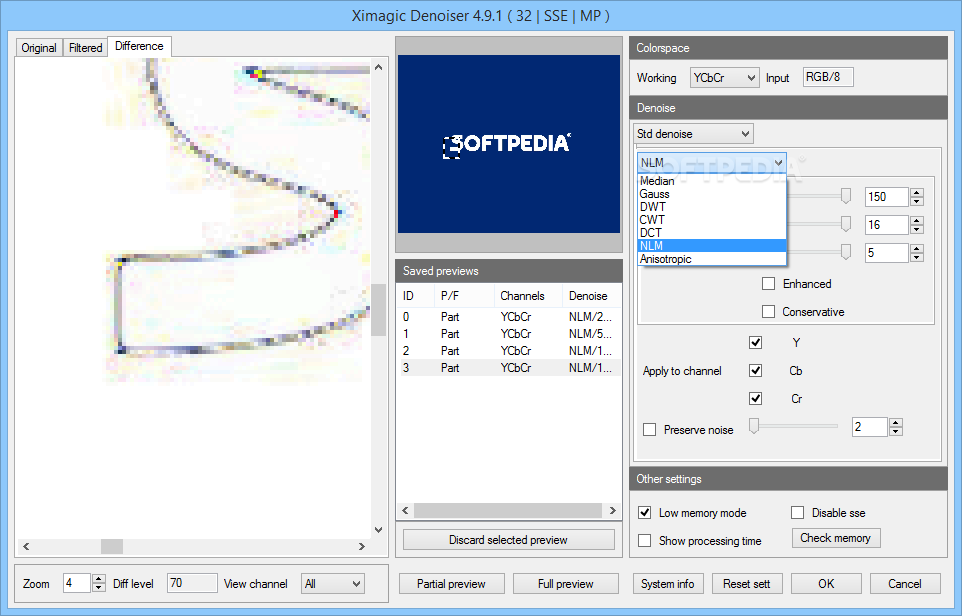Viewport: 962px width, 616px height.
Task: Increase Preserve noise value with up arrow
Action: pyautogui.click(x=896, y=423)
